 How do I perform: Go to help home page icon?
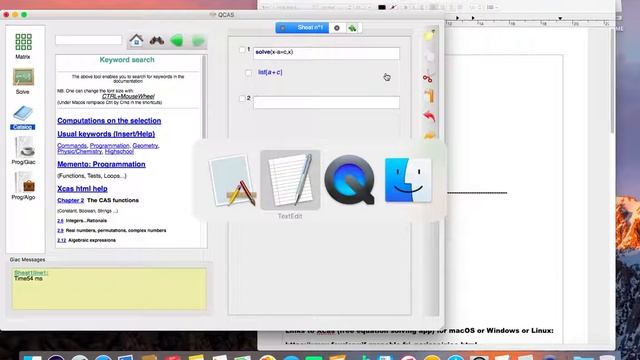tap(136, 40)
